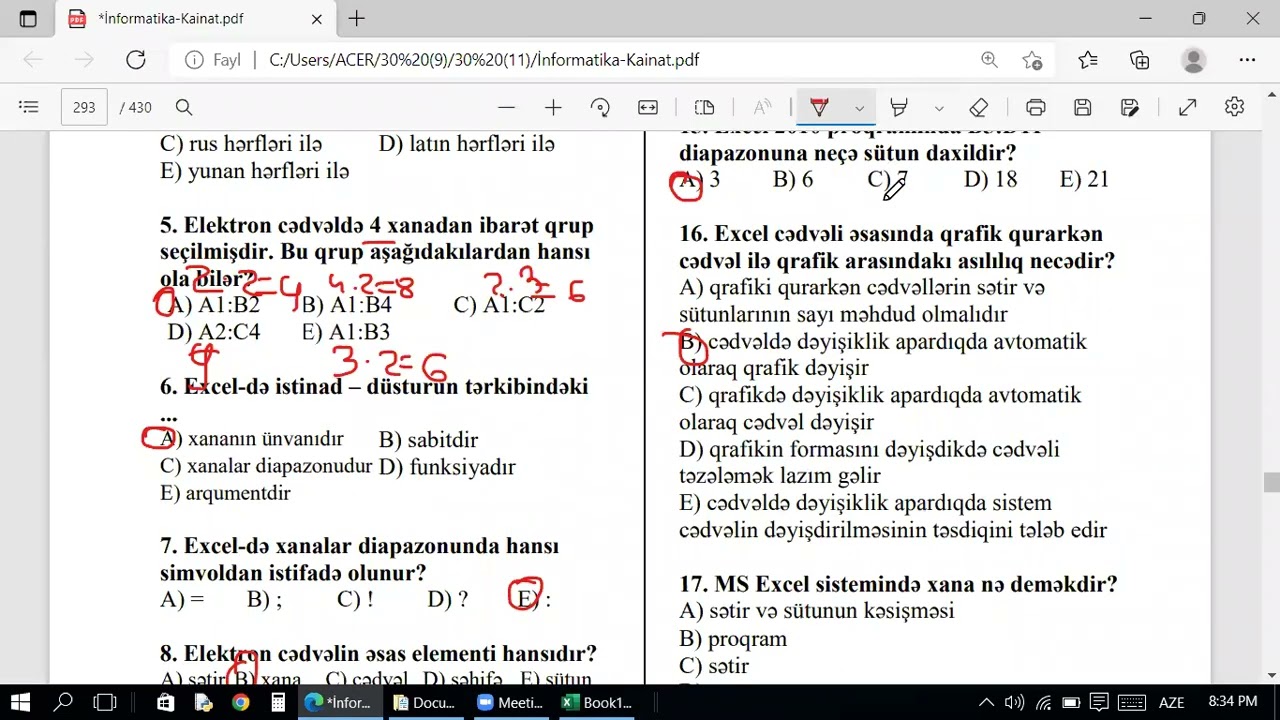Open Microsoft Store from the taskbar
This screenshot has width=1280, height=720.
(x=166, y=702)
